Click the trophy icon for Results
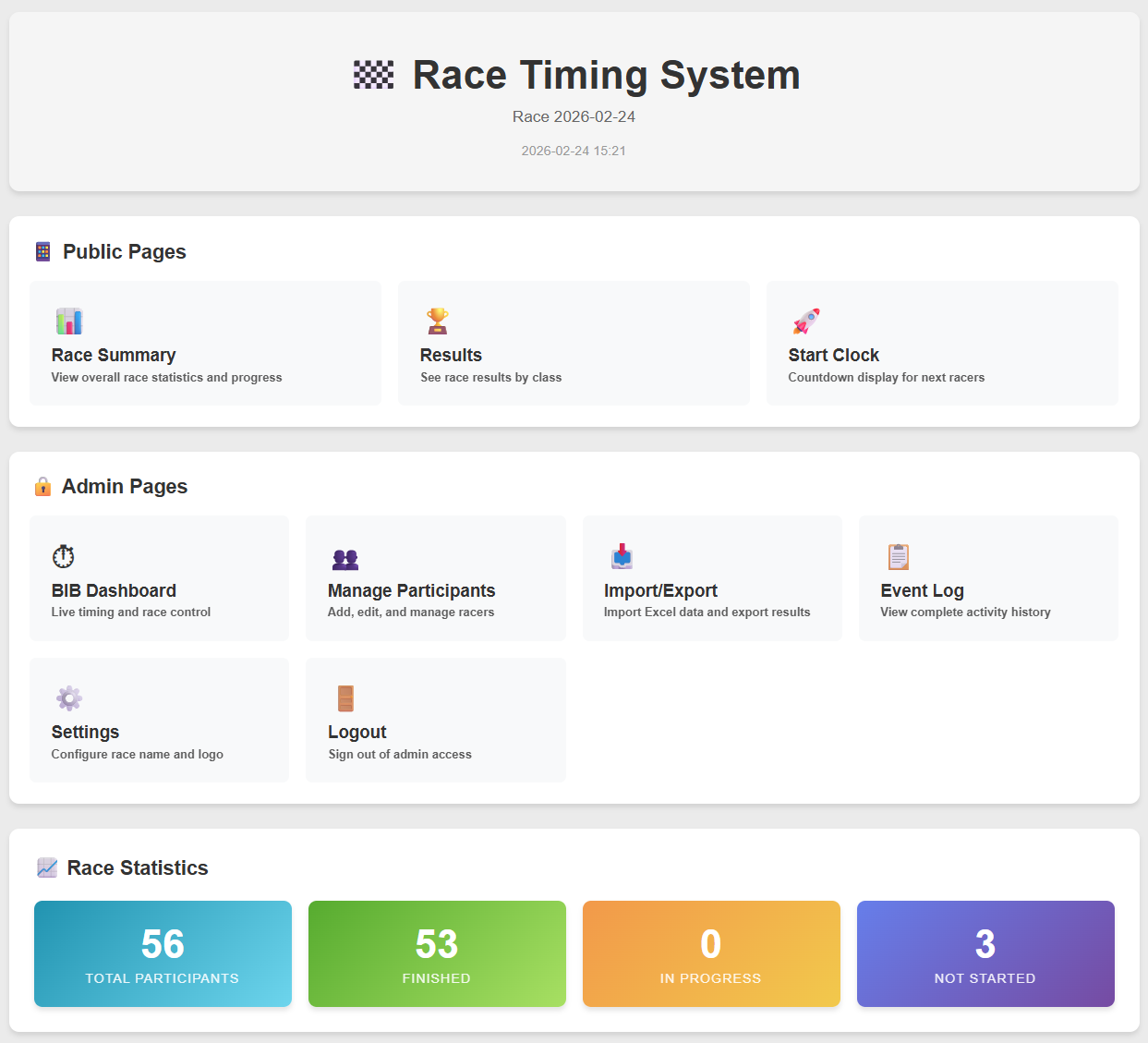 (438, 321)
